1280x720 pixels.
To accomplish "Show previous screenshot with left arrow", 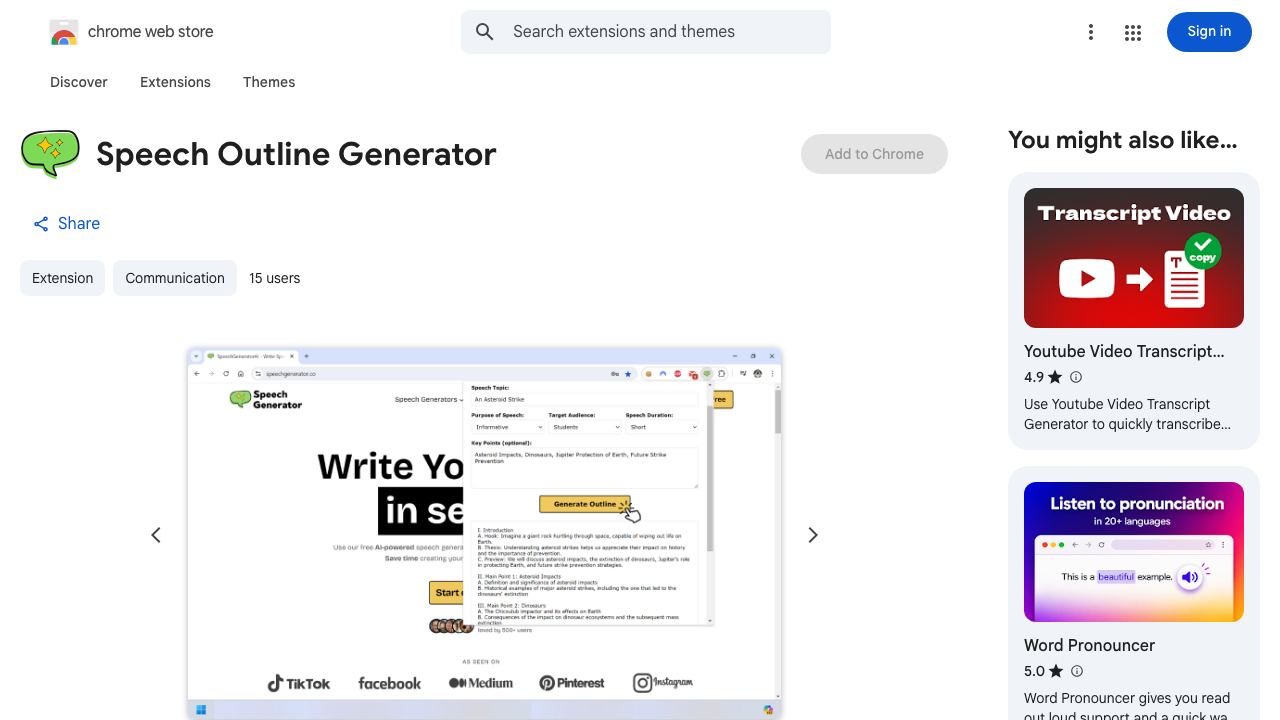I will pos(156,535).
